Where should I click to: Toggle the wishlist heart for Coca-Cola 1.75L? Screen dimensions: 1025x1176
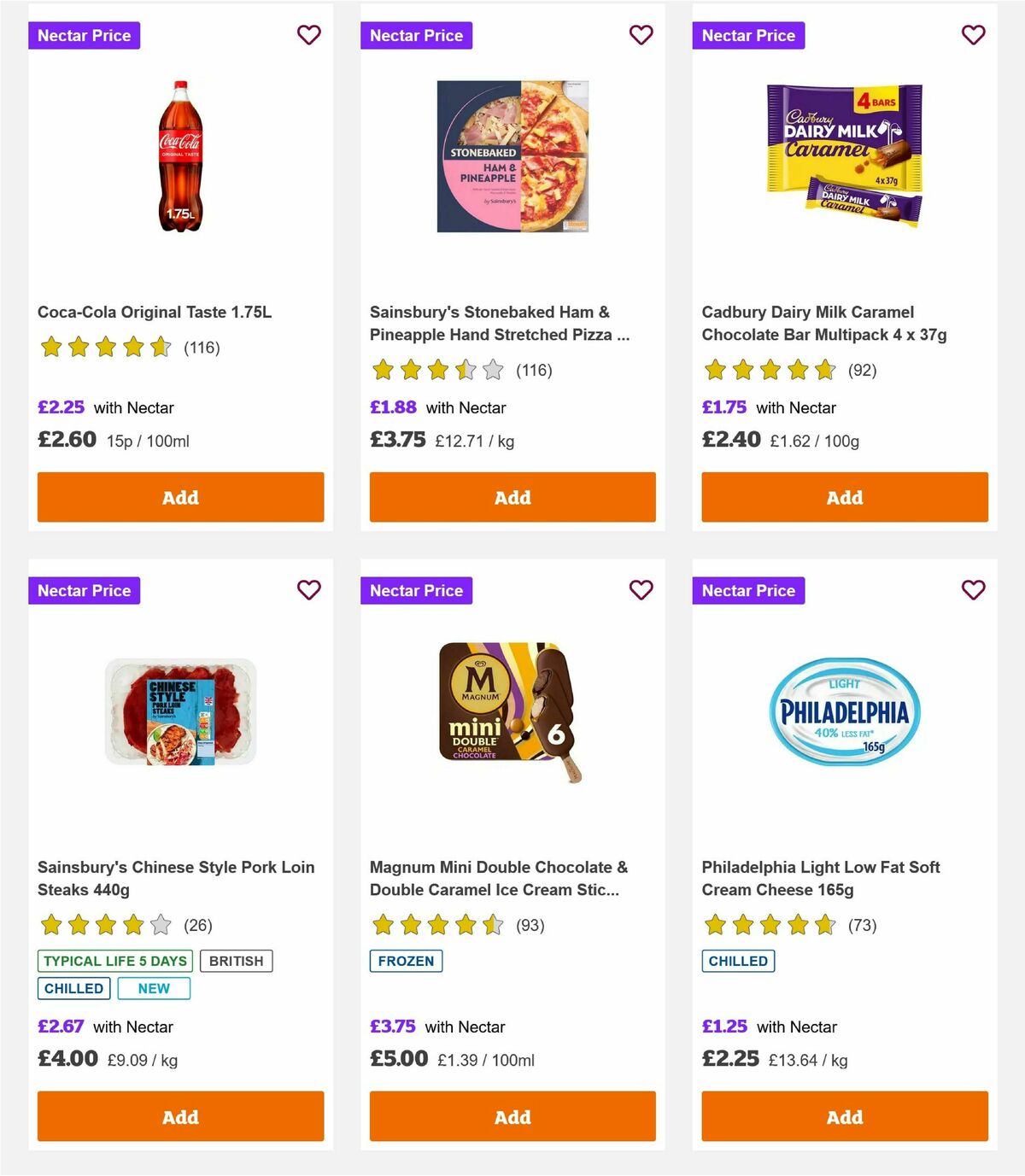point(308,35)
